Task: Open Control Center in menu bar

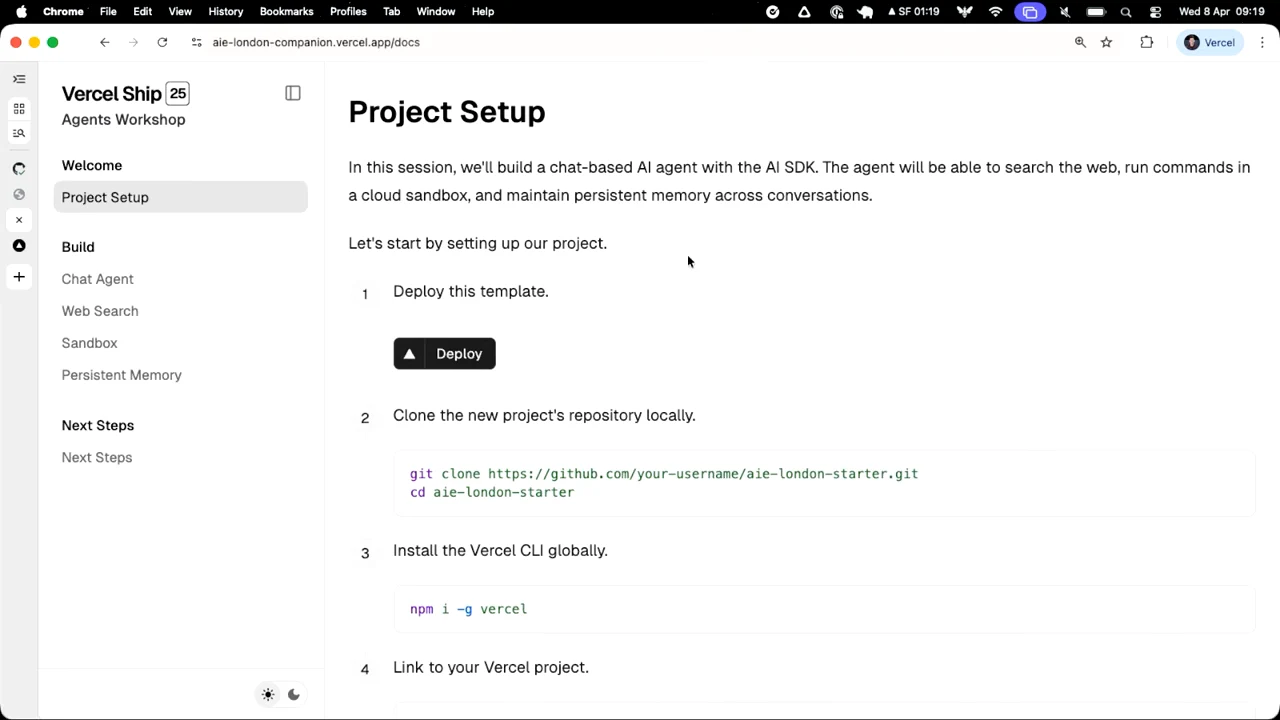Action: pyautogui.click(x=1156, y=12)
